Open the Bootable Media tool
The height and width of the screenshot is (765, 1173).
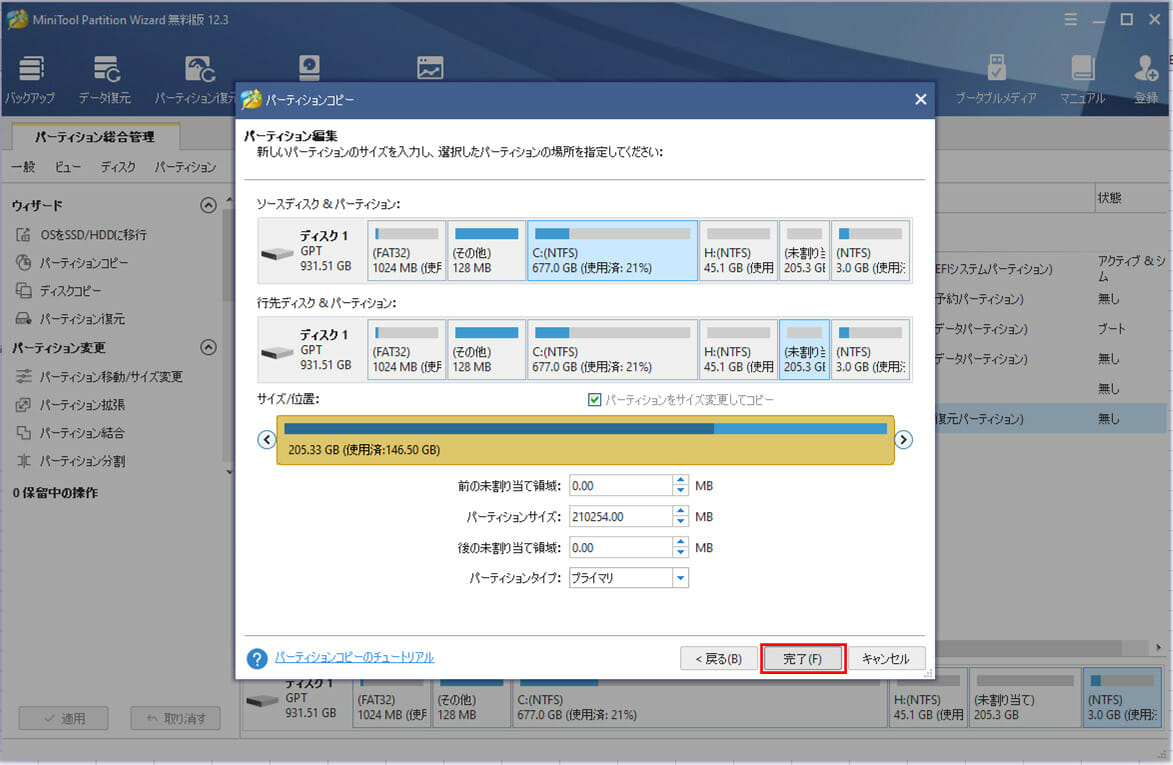click(996, 79)
